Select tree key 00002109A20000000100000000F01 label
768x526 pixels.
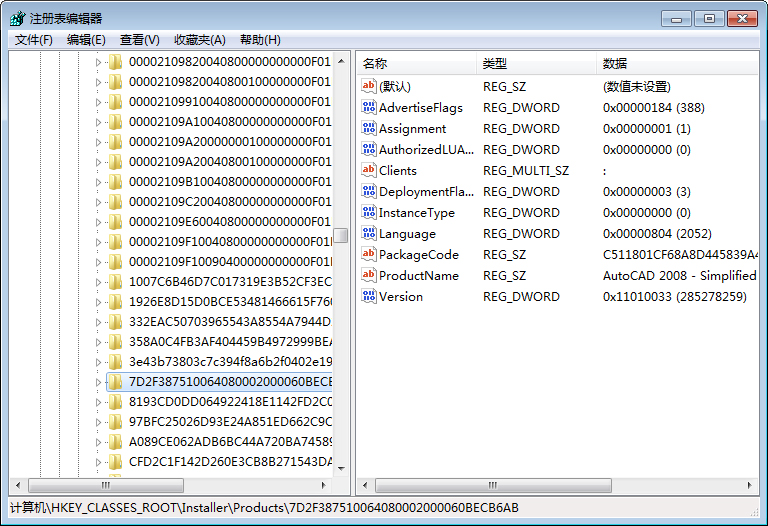(230, 142)
